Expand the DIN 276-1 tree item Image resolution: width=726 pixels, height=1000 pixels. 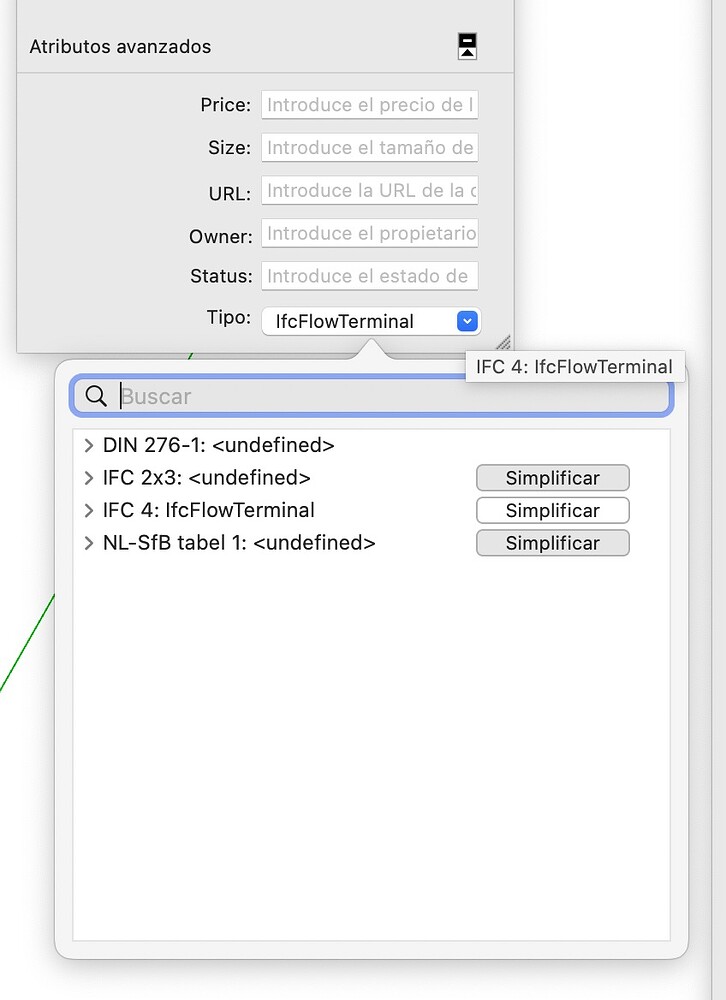click(89, 445)
